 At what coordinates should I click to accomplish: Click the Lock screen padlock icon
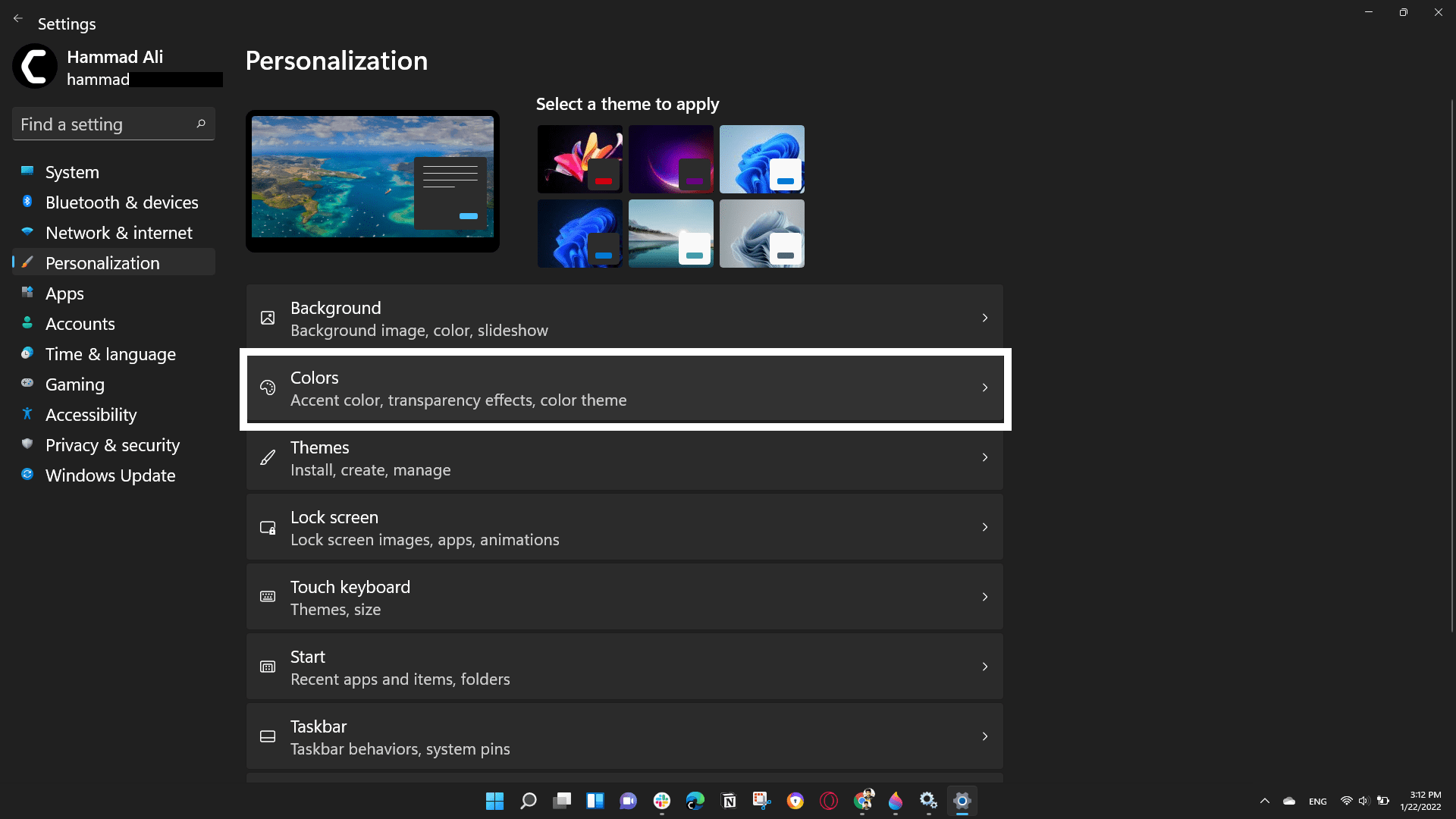click(268, 527)
